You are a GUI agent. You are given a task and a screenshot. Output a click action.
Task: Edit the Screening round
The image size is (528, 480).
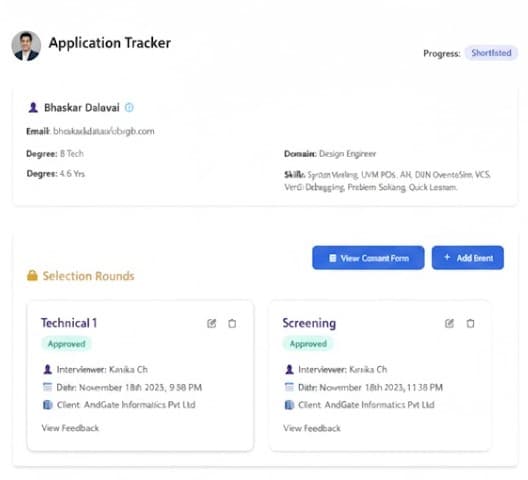[x=449, y=323]
